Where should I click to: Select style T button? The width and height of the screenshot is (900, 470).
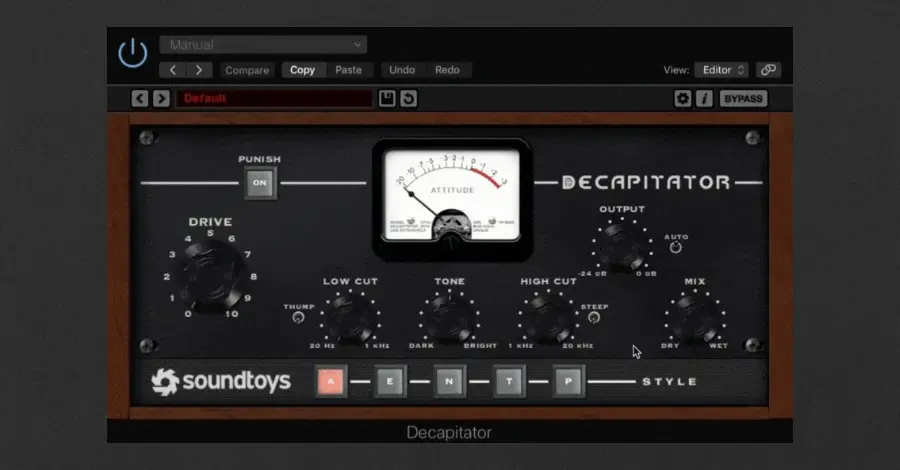pos(509,381)
